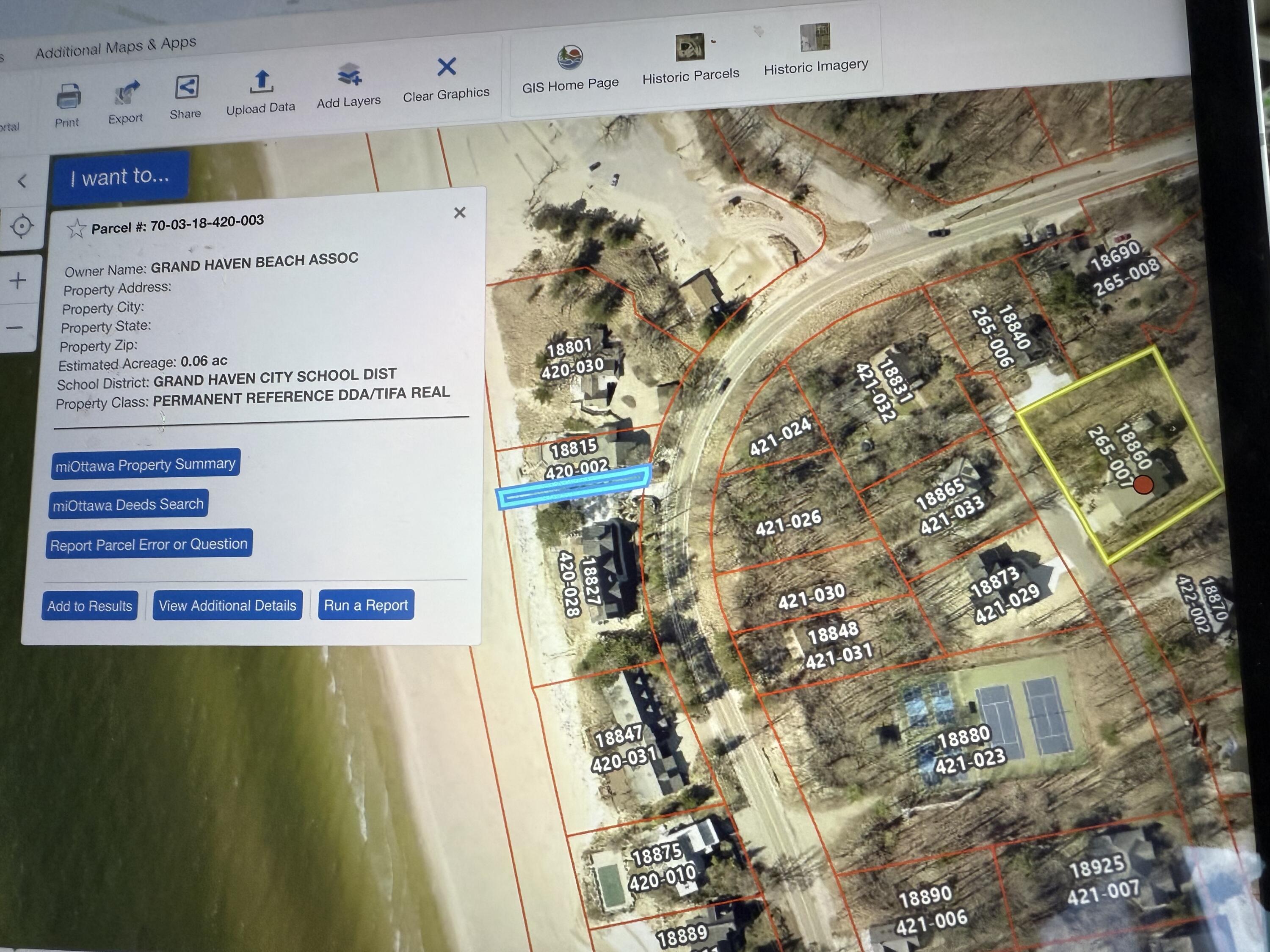The image size is (1270, 952).
Task: Open miOttawa Property Summary
Action: (x=145, y=464)
